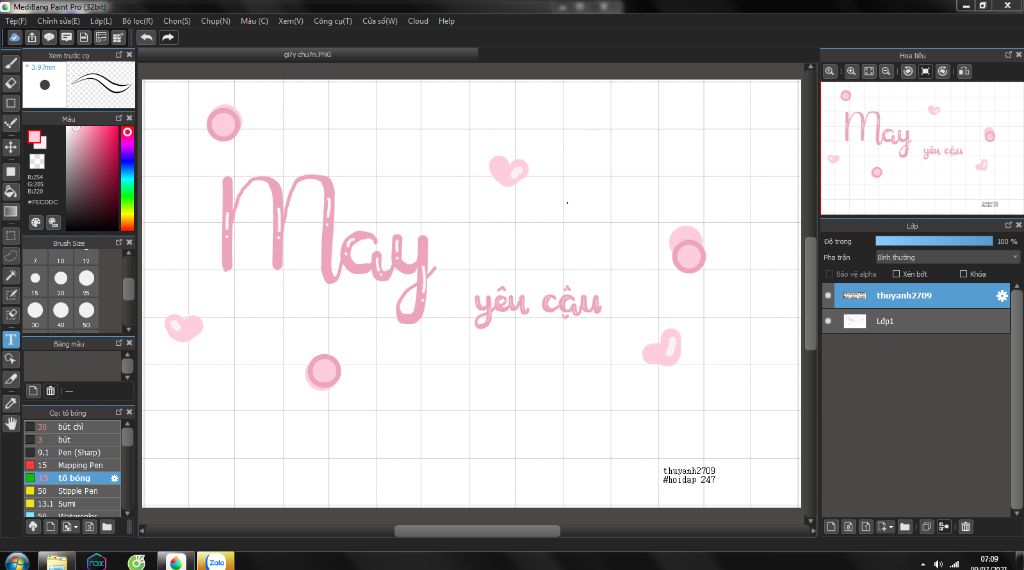
Task: Select the Brush tool
Action: tap(10, 63)
